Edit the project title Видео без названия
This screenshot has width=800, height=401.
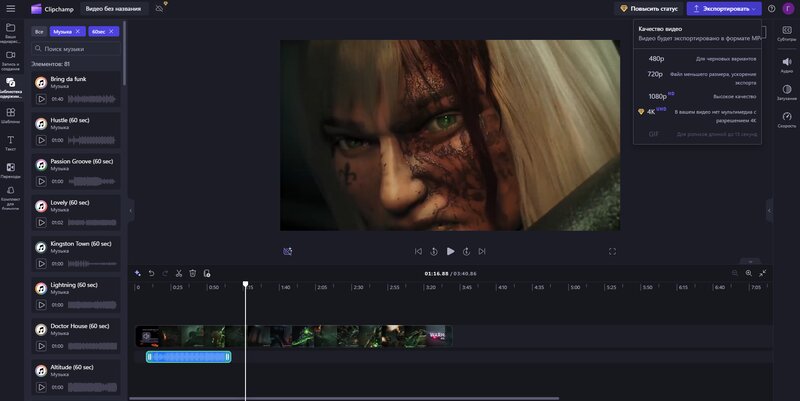[x=113, y=9]
